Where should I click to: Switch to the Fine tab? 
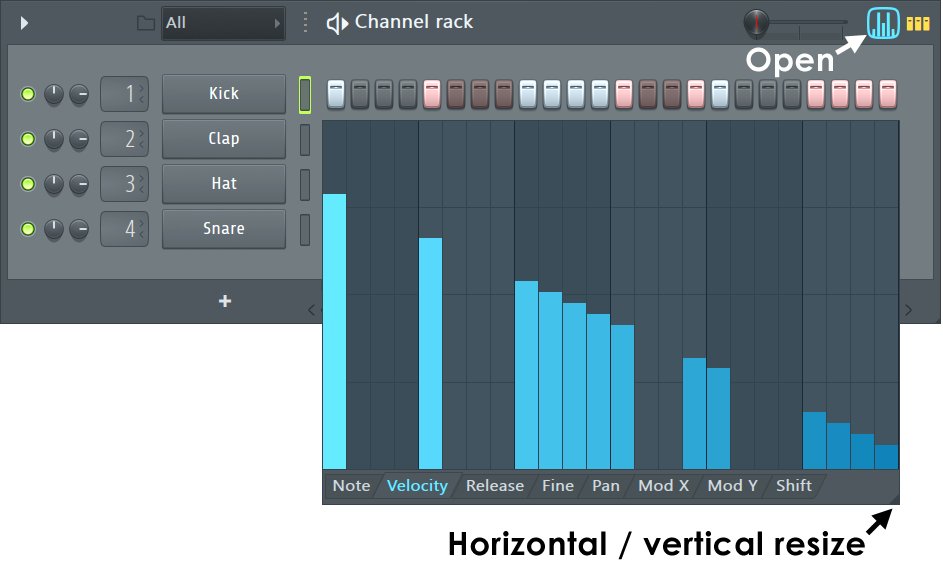point(558,486)
